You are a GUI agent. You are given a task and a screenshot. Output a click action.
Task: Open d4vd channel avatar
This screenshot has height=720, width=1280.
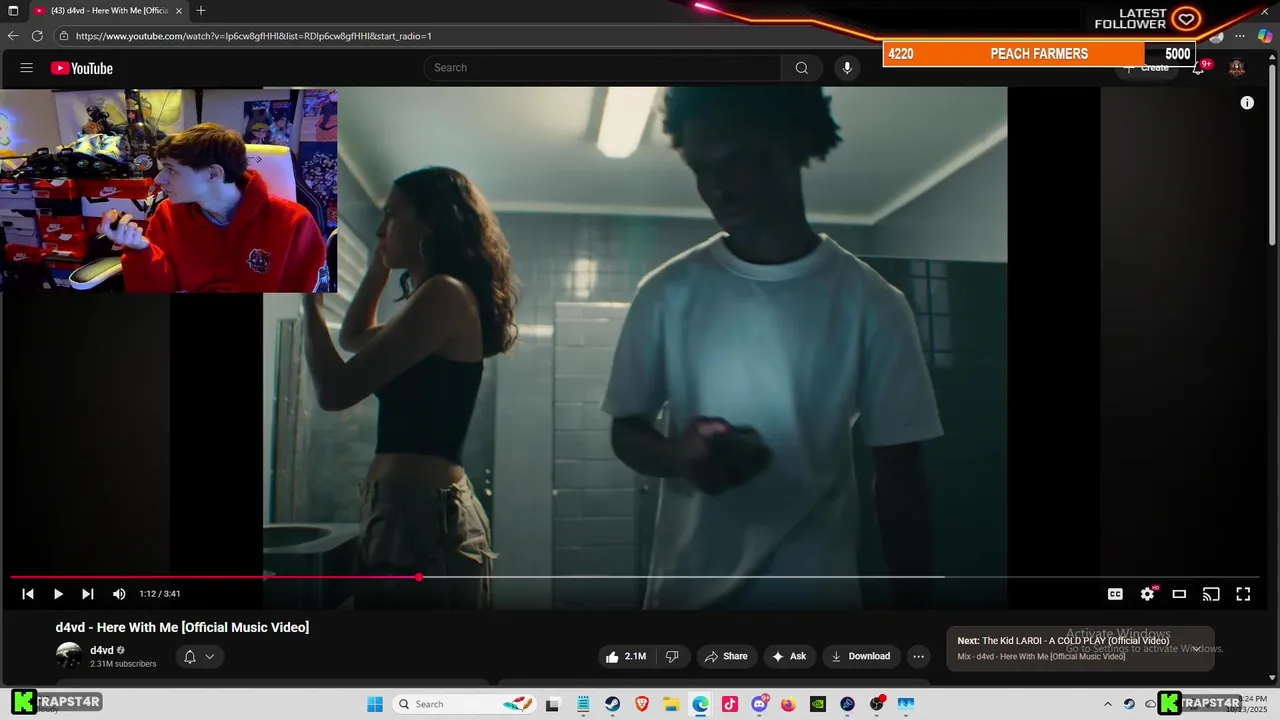click(x=69, y=656)
